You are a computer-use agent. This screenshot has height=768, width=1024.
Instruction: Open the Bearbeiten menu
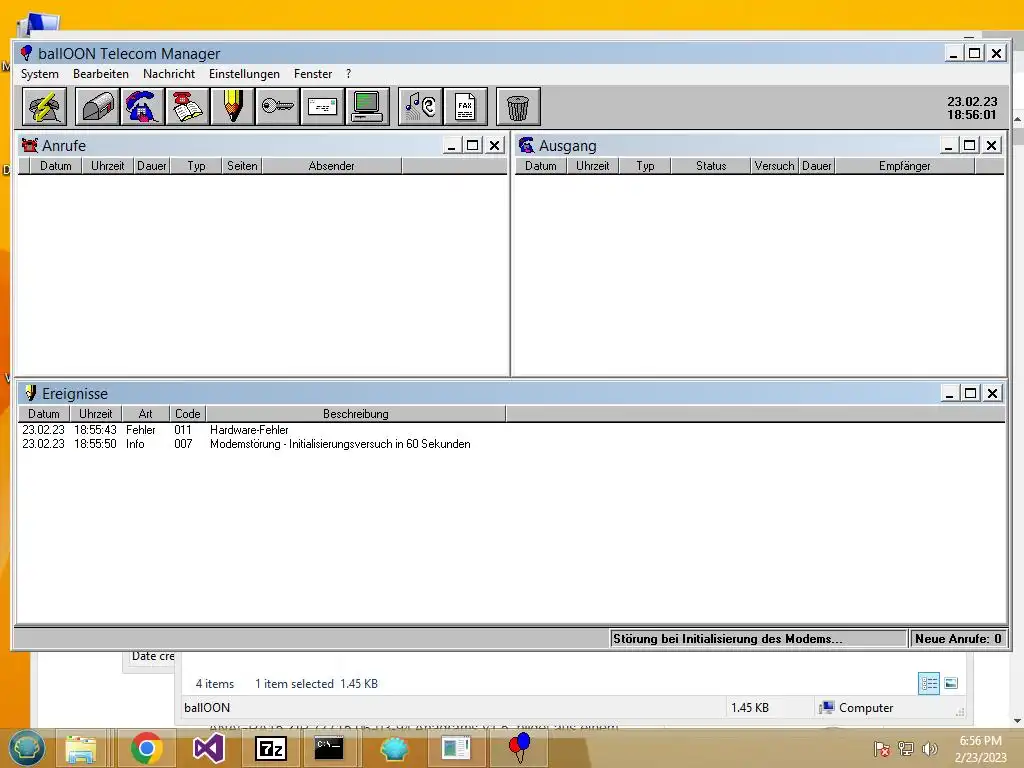tap(101, 74)
